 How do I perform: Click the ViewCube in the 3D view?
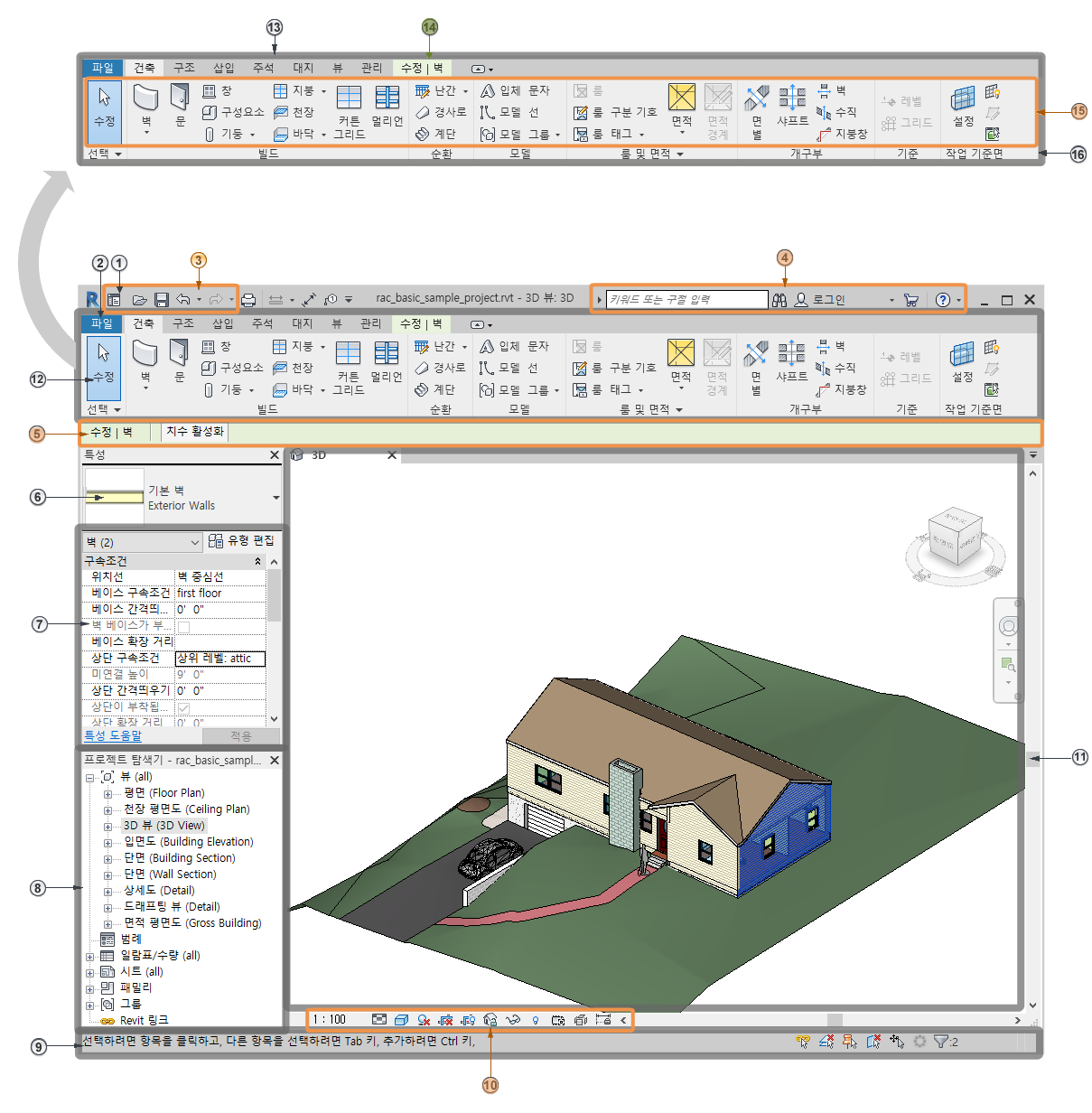955,537
